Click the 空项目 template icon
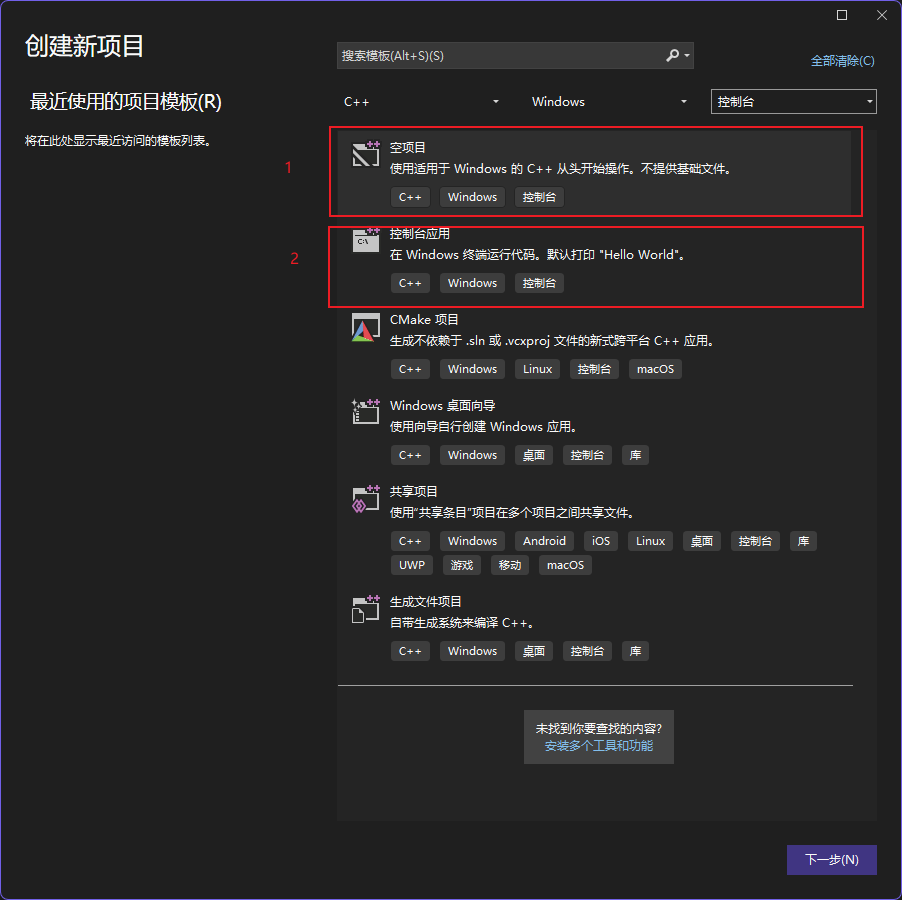The width and height of the screenshot is (902, 900). pyautogui.click(x=366, y=154)
